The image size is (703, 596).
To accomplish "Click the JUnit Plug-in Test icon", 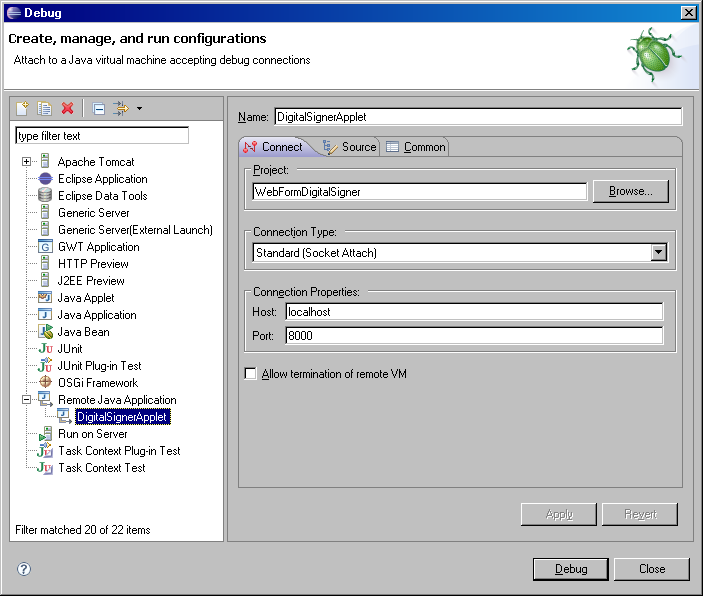I will [x=45, y=365].
